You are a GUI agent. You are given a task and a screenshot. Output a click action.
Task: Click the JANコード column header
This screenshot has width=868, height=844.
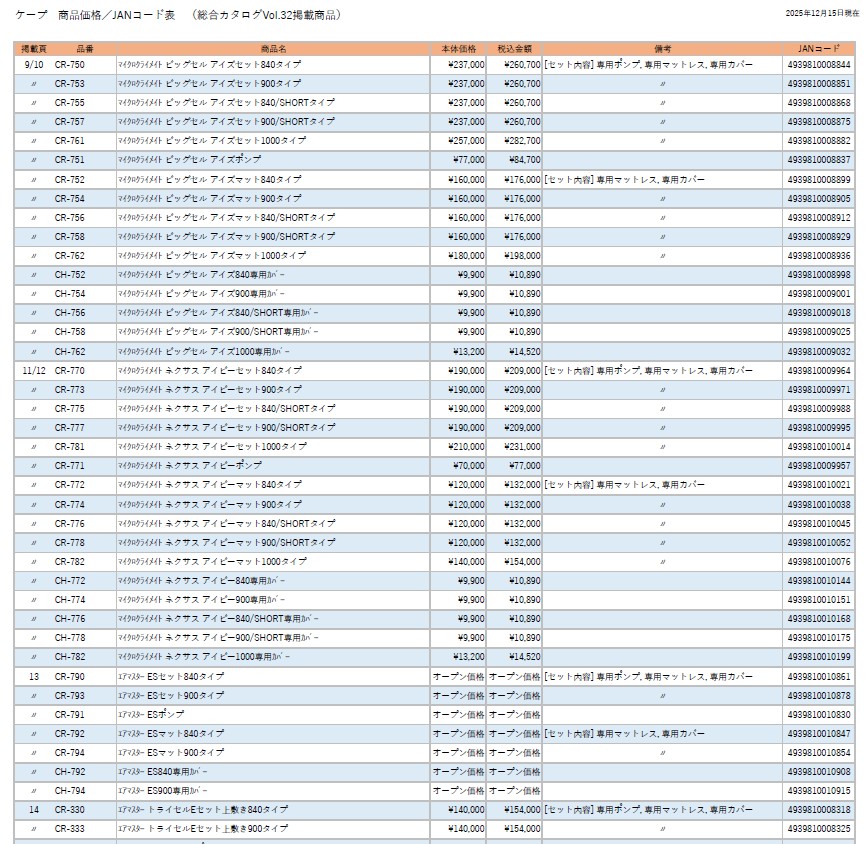click(812, 45)
